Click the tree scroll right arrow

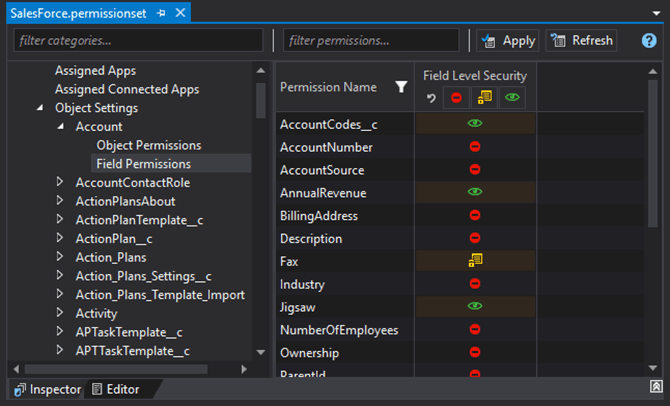(x=244, y=369)
